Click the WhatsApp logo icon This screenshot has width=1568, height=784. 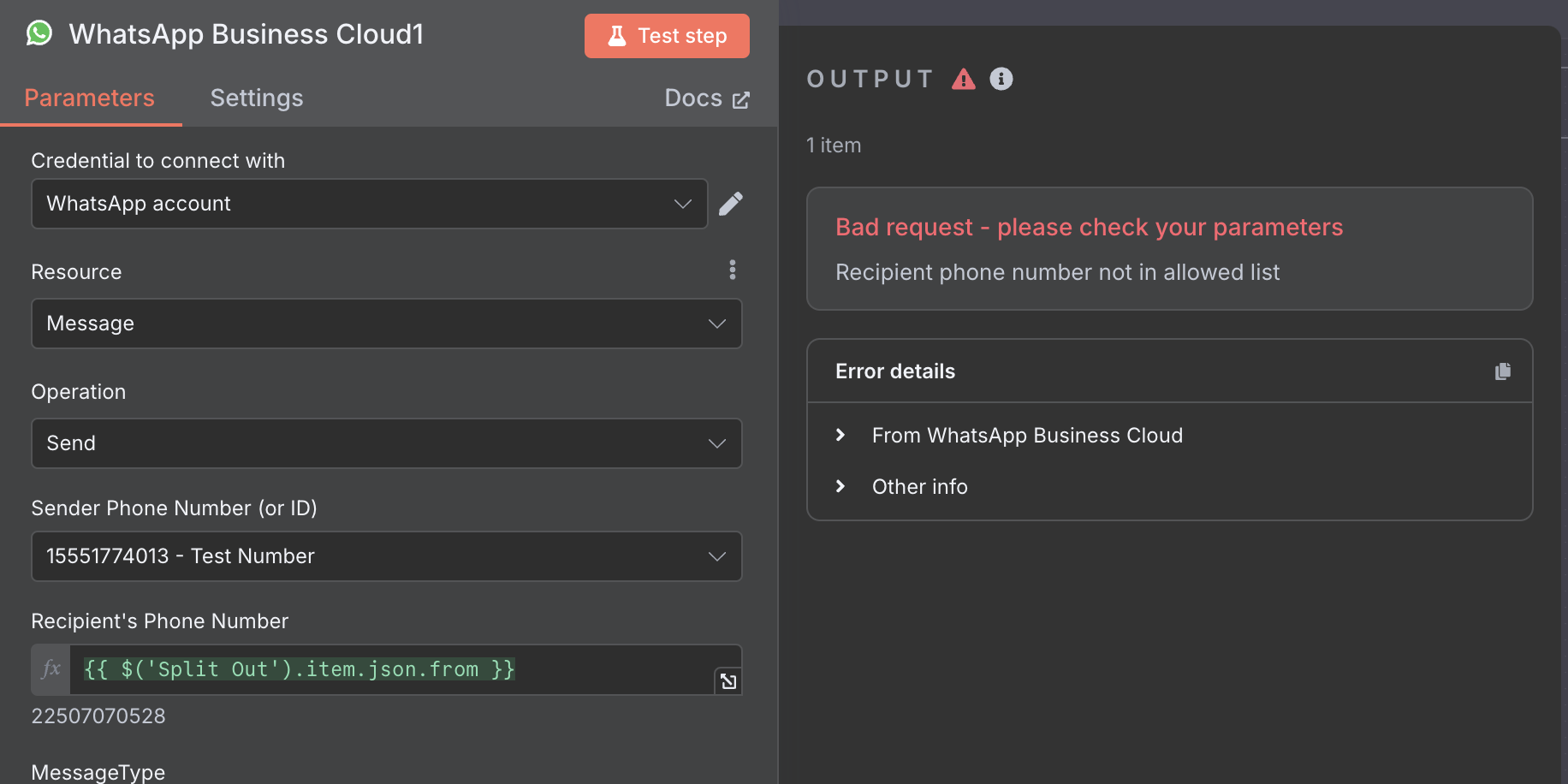click(39, 33)
